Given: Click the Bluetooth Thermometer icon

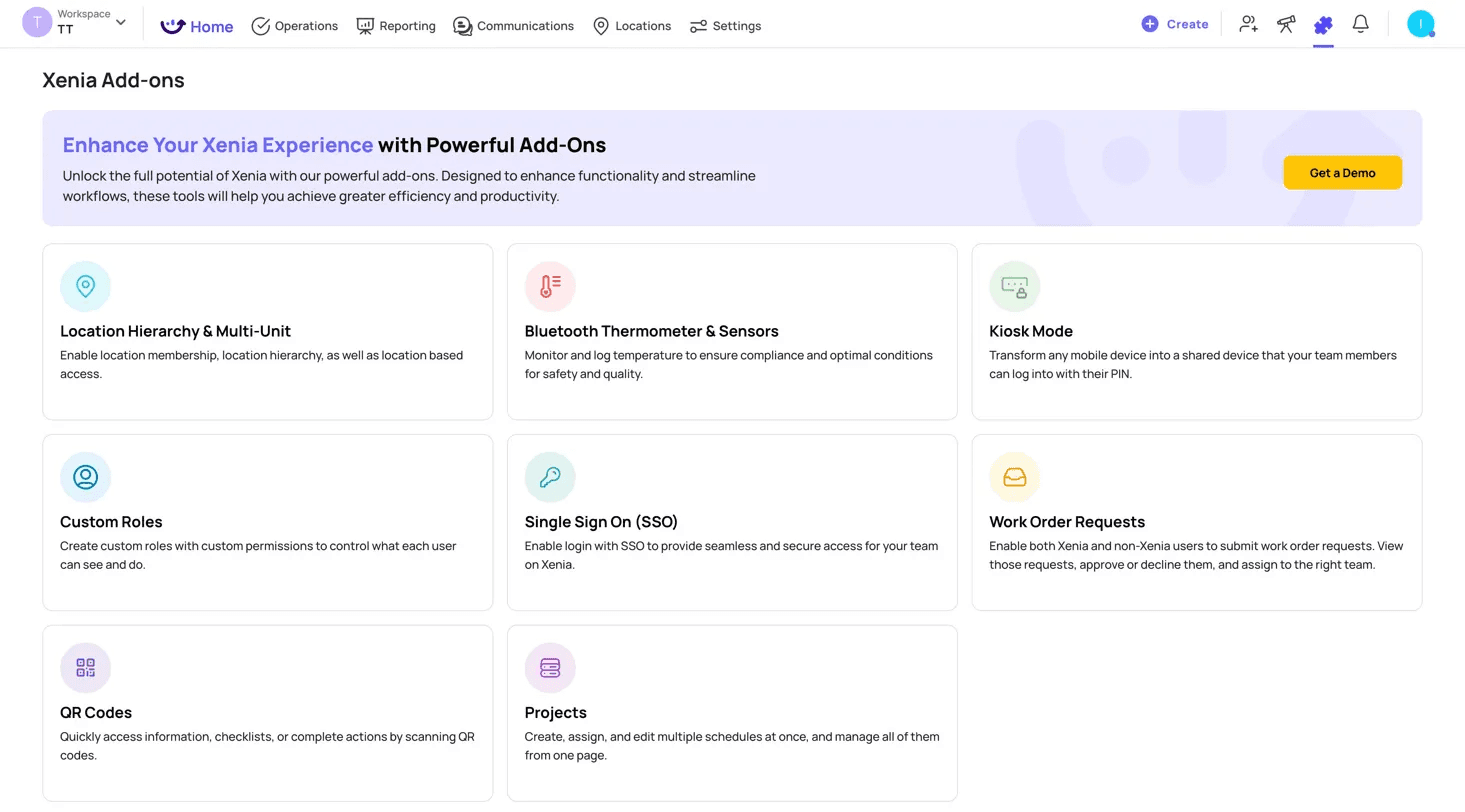Looking at the screenshot, I should coord(550,287).
